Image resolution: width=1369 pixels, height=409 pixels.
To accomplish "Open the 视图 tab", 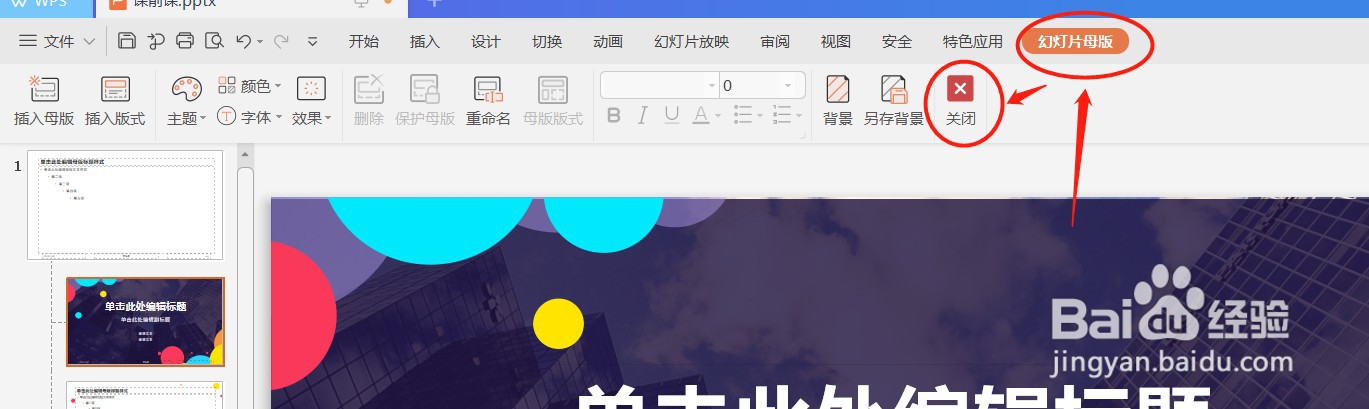I will (836, 41).
